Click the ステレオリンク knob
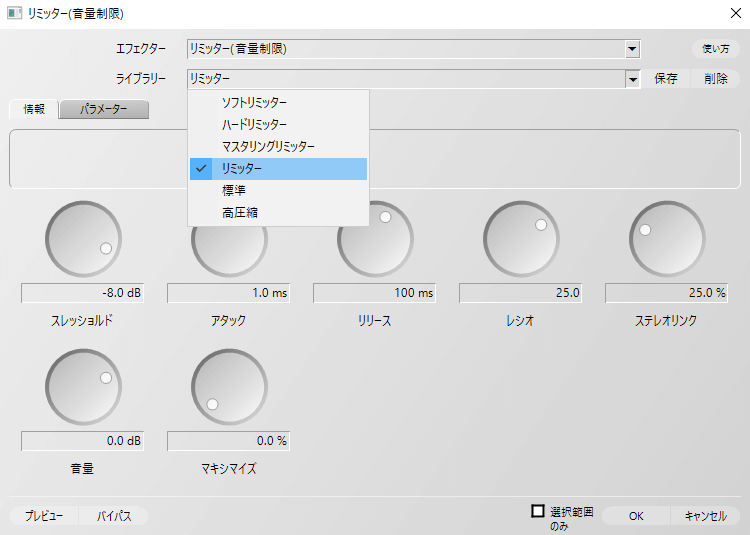Viewport: 750px width, 535px height. 667,240
